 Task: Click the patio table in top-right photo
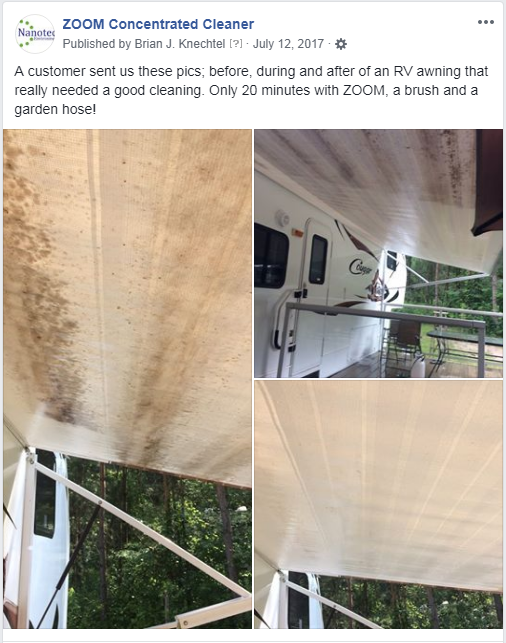click(x=465, y=340)
